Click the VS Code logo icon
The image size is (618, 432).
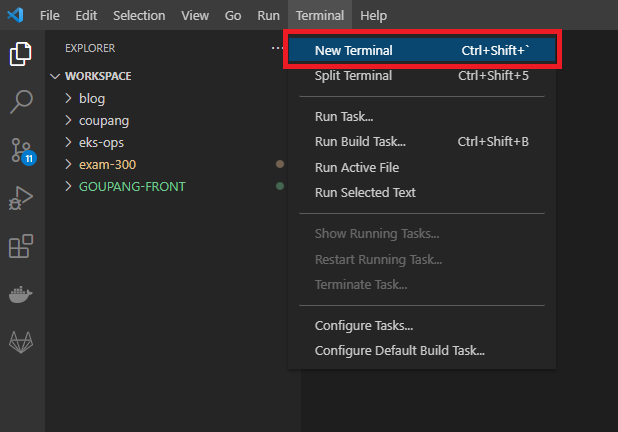coord(15,15)
